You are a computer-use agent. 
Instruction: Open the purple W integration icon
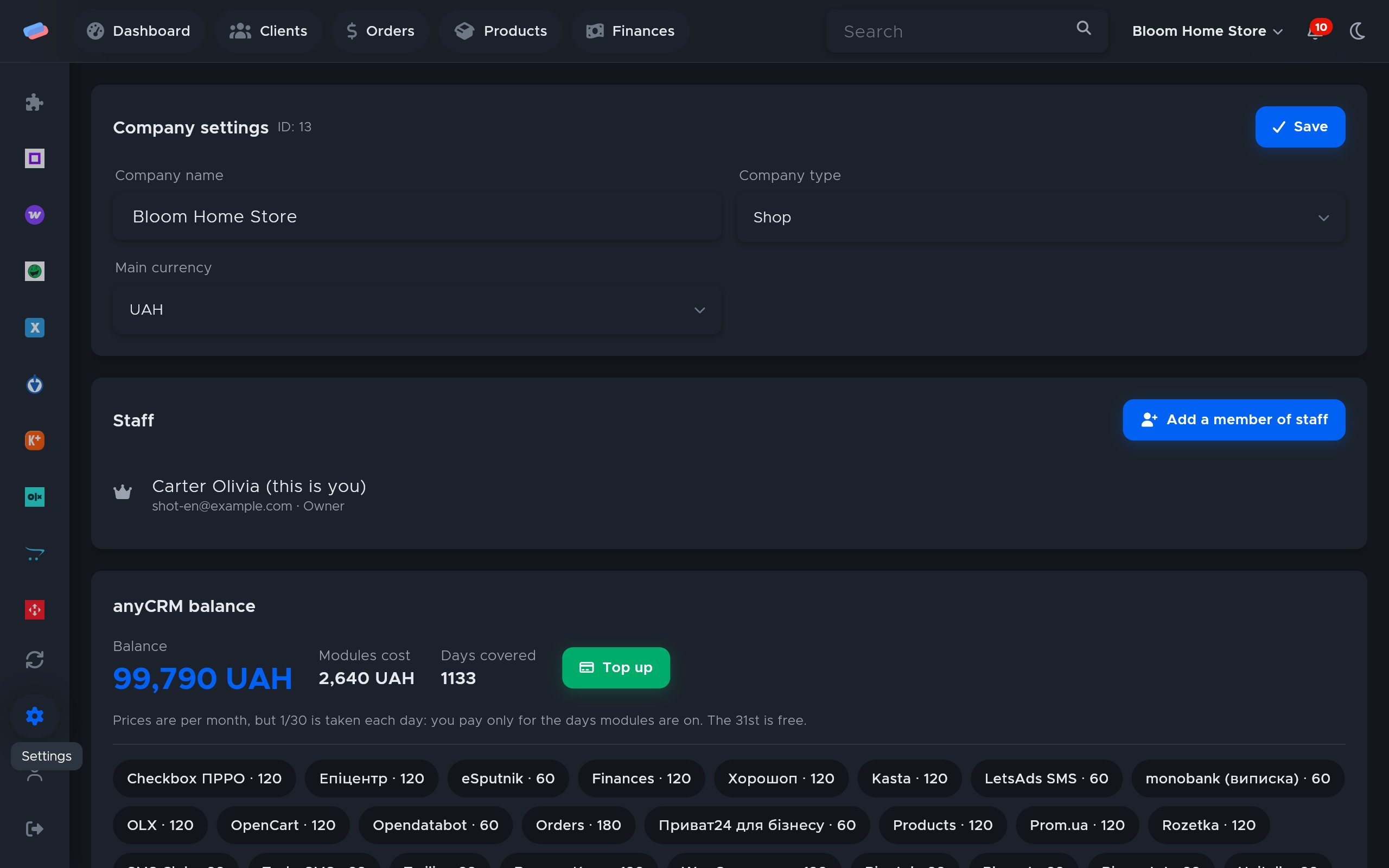[x=34, y=215]
